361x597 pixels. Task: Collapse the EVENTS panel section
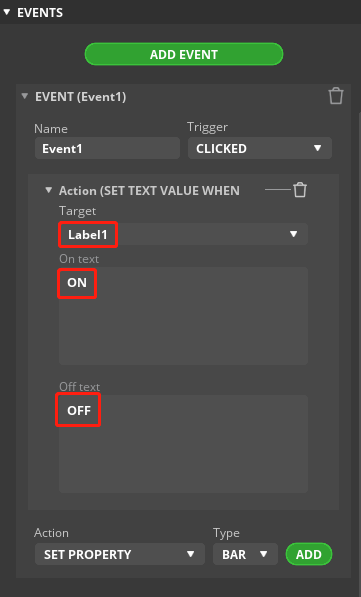(6, 13)
